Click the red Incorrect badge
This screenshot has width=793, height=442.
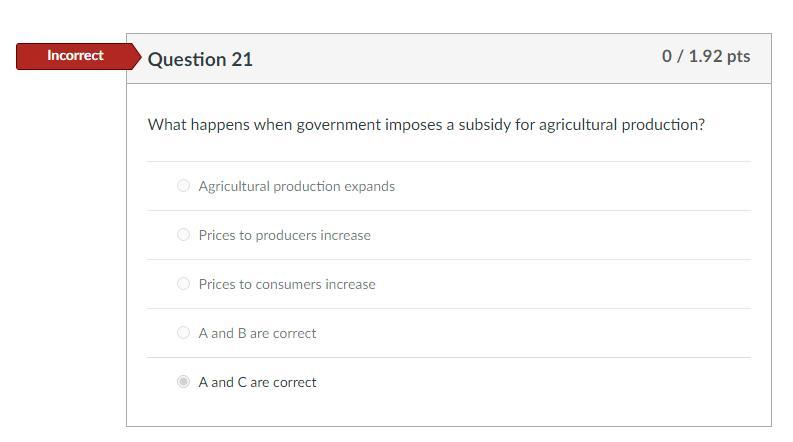pyautogui.click(x=75, y=56)
